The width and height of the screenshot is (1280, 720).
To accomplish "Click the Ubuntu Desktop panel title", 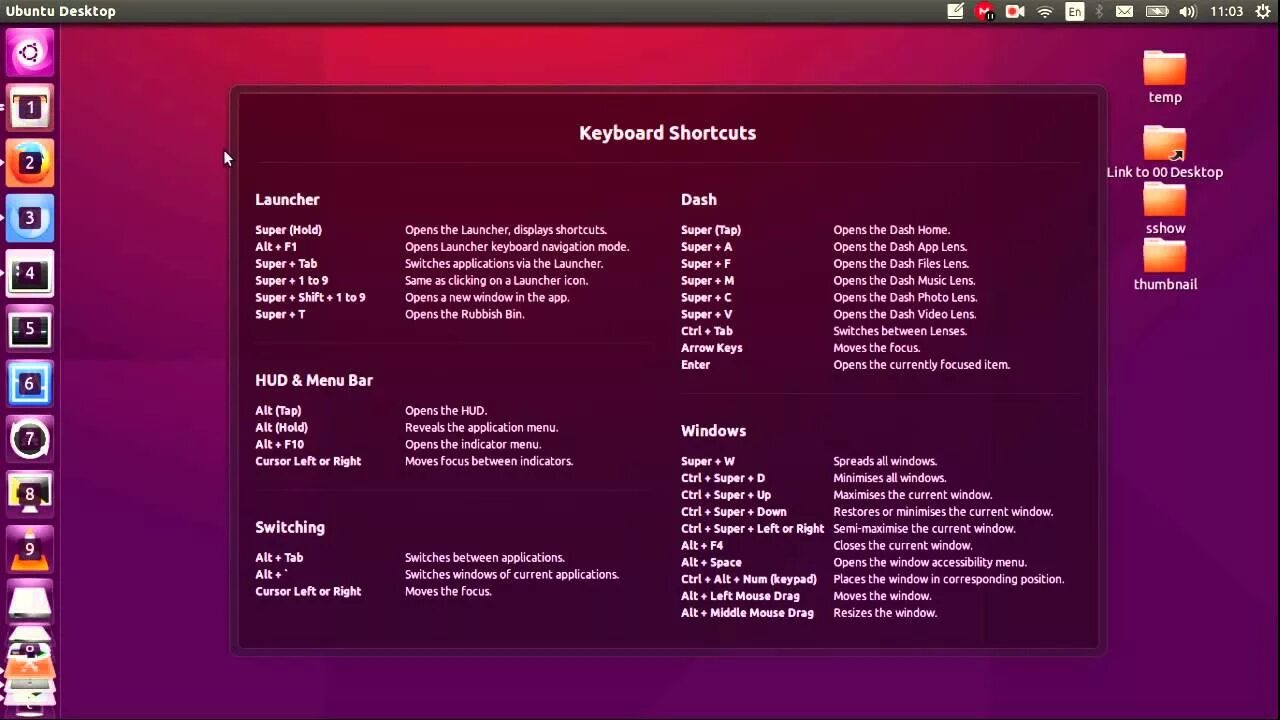I will coord(61,11).
